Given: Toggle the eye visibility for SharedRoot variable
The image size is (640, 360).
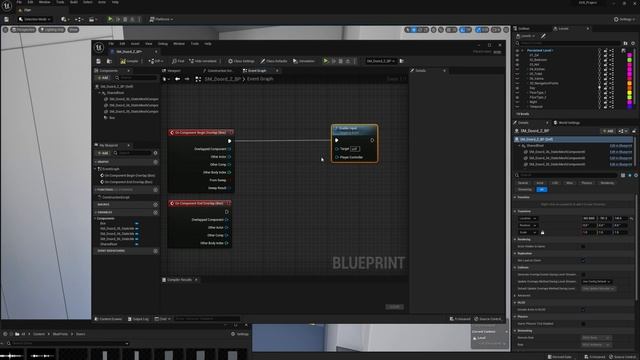Looking at the screenshot, I should tap(136, 244).
